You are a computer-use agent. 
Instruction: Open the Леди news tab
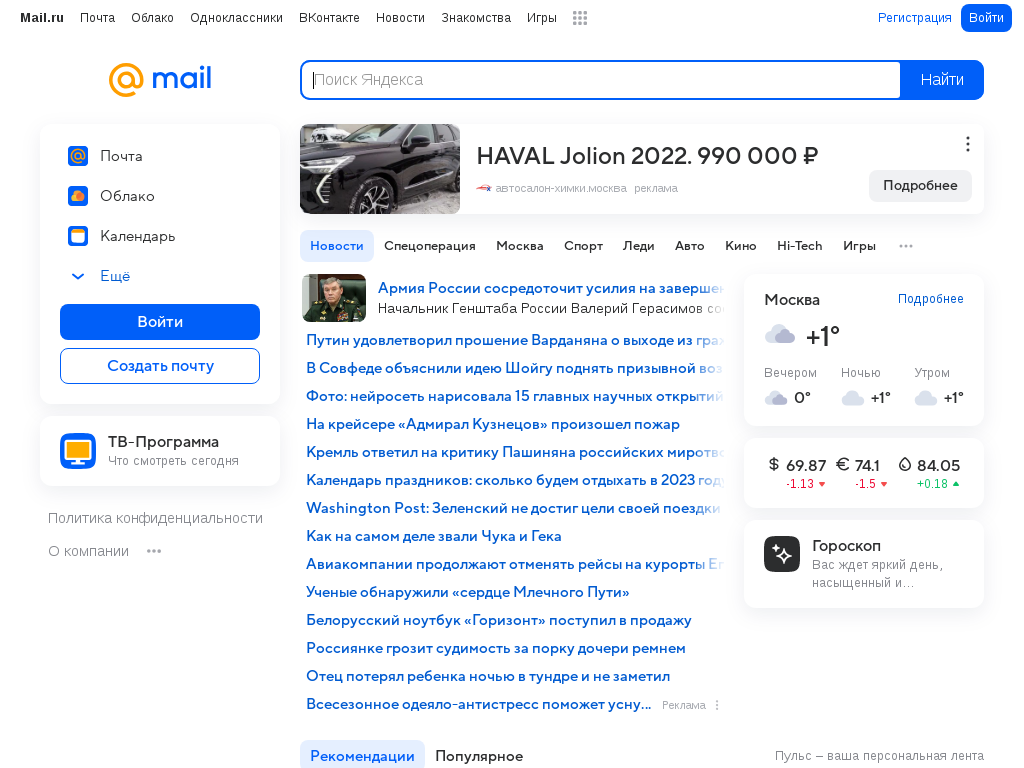tap(639, 246)
